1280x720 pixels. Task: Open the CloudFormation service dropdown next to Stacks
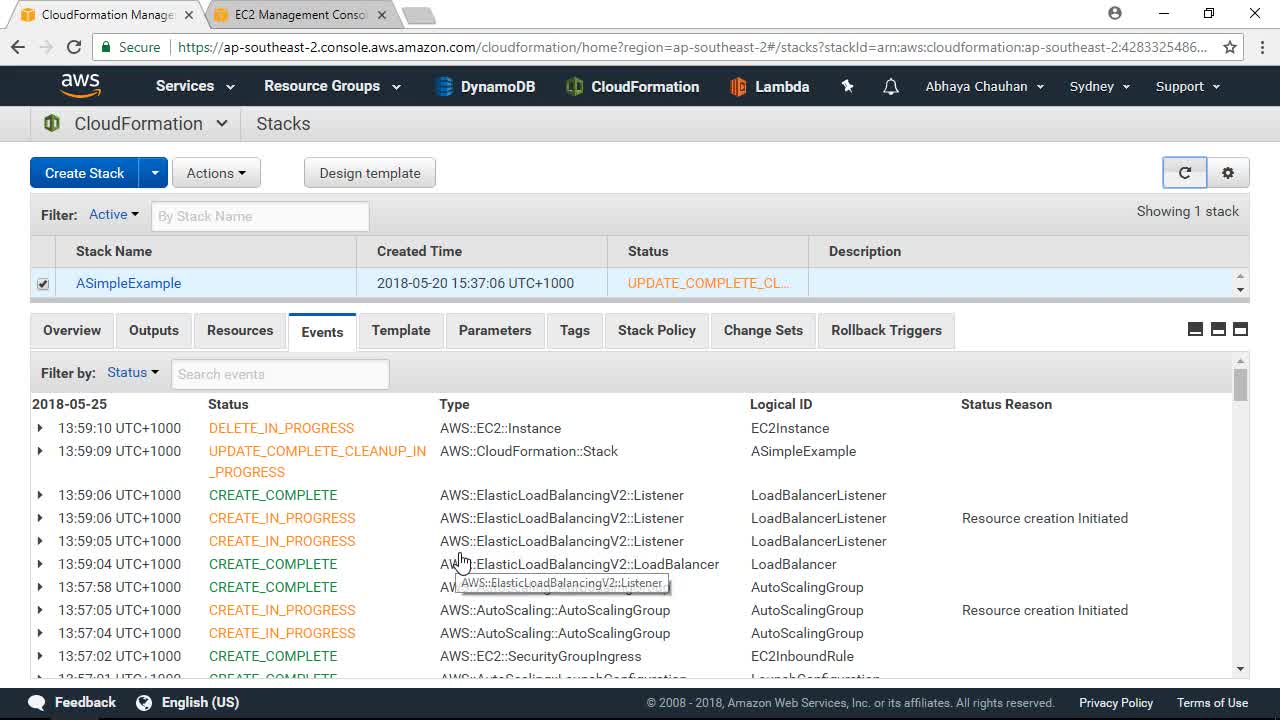coord(136,124)
